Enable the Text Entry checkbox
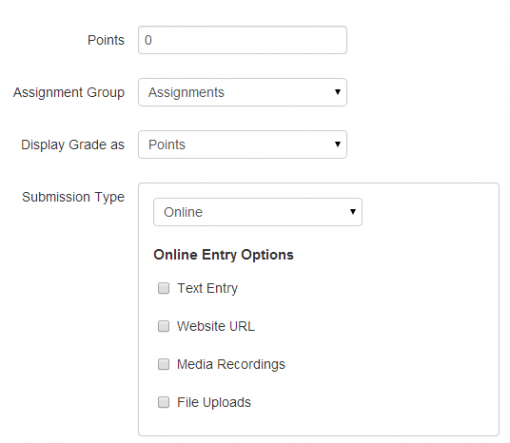Screen dimensions: 510x443 (x=163, y=288)
